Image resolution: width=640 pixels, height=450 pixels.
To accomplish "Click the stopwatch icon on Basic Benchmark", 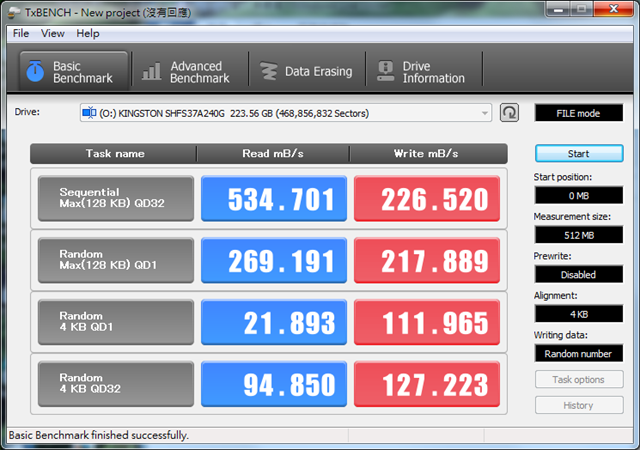I will point(35,71).
